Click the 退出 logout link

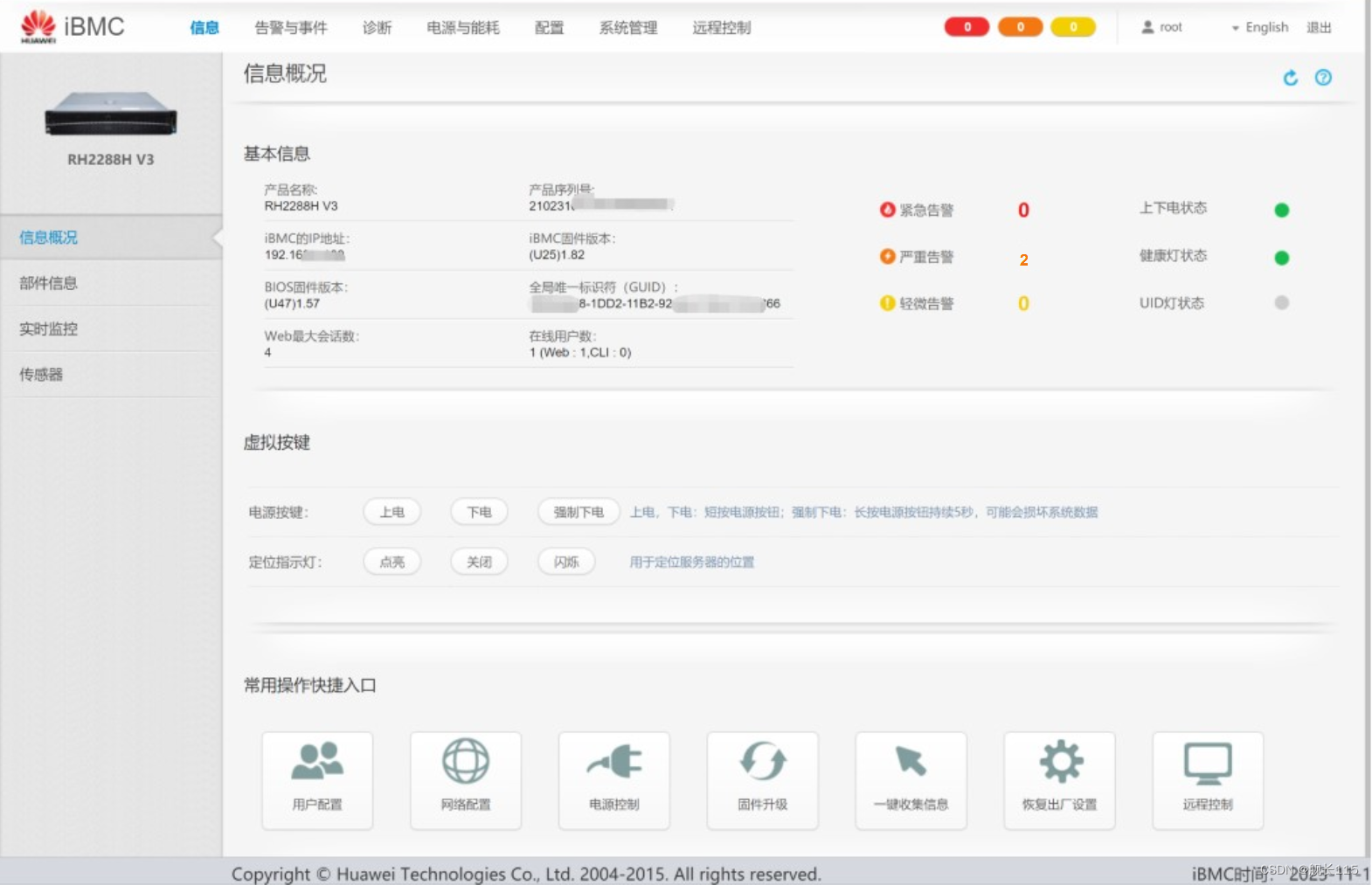[x=1319, y=28]
